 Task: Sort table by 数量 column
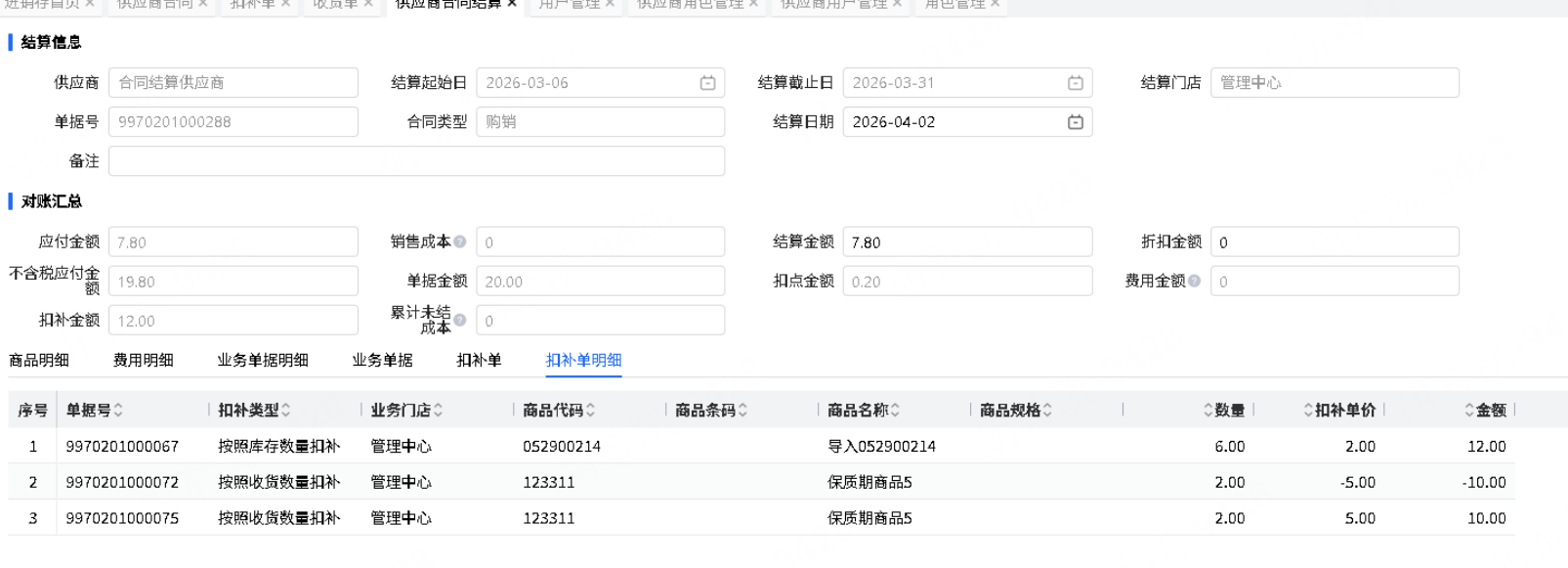[x=1208, y=411]
